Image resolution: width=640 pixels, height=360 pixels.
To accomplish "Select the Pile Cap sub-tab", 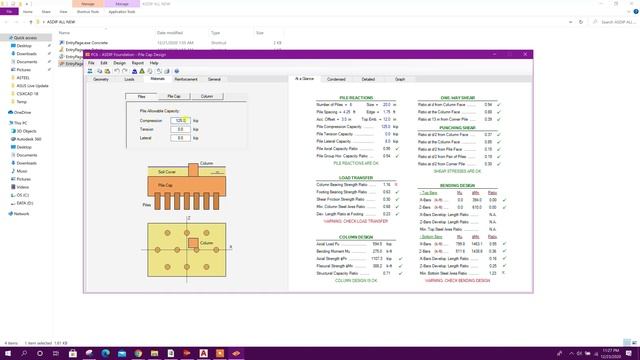I will click(x=174, y=96).
